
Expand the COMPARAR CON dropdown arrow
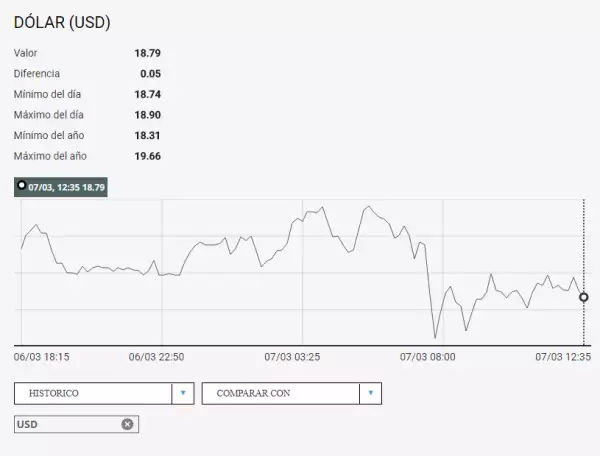[x=371, y=393]
